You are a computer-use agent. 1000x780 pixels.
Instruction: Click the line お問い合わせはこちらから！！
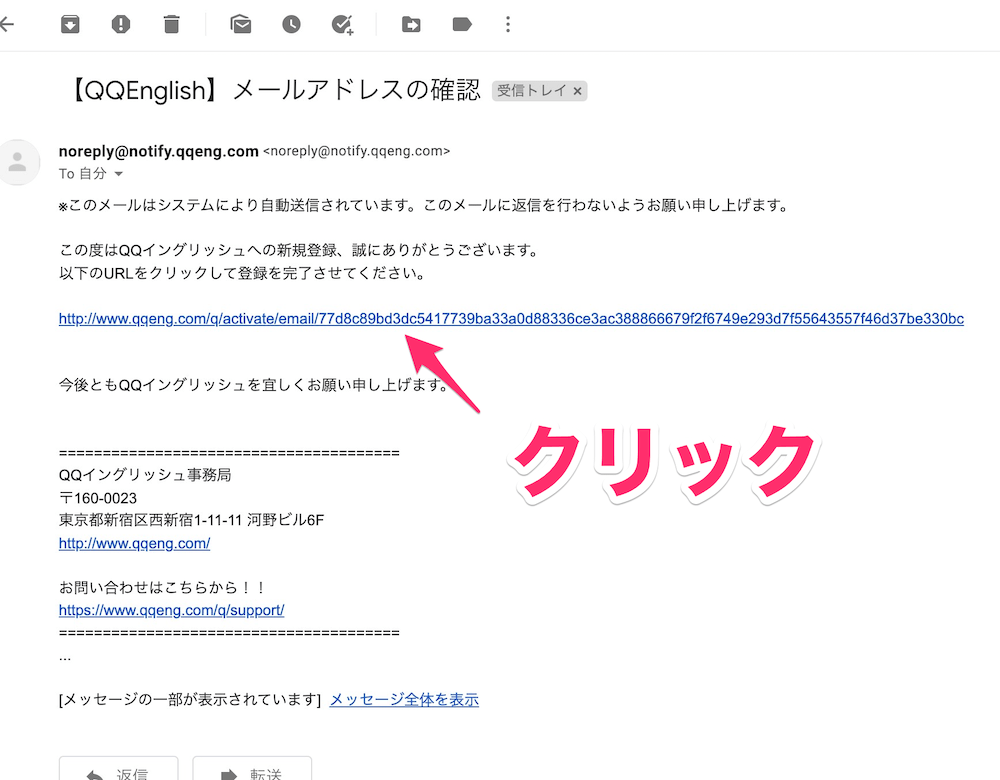(x=163, y=587)
